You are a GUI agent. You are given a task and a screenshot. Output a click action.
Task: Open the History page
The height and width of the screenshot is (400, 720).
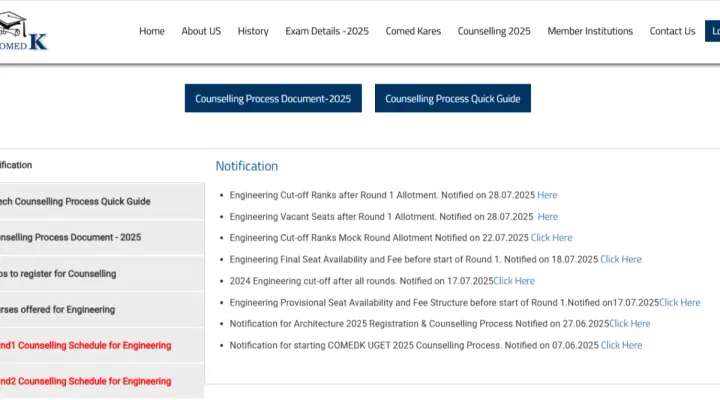[253, 31]
